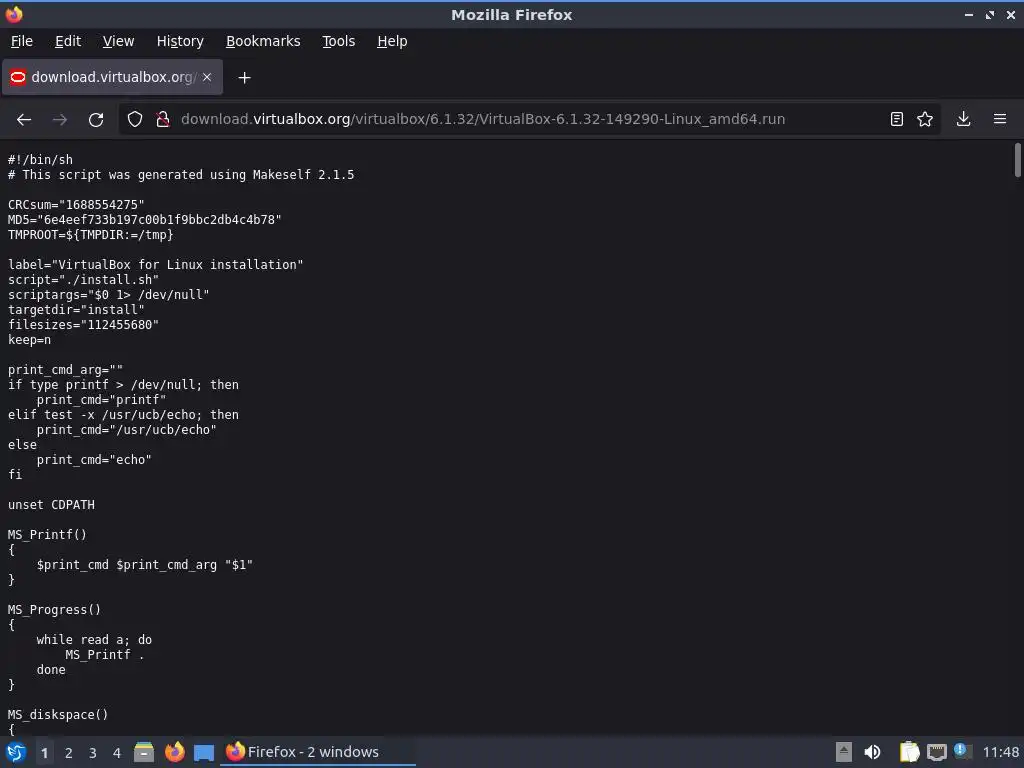Click the scriptargs line

click(108, 295)
